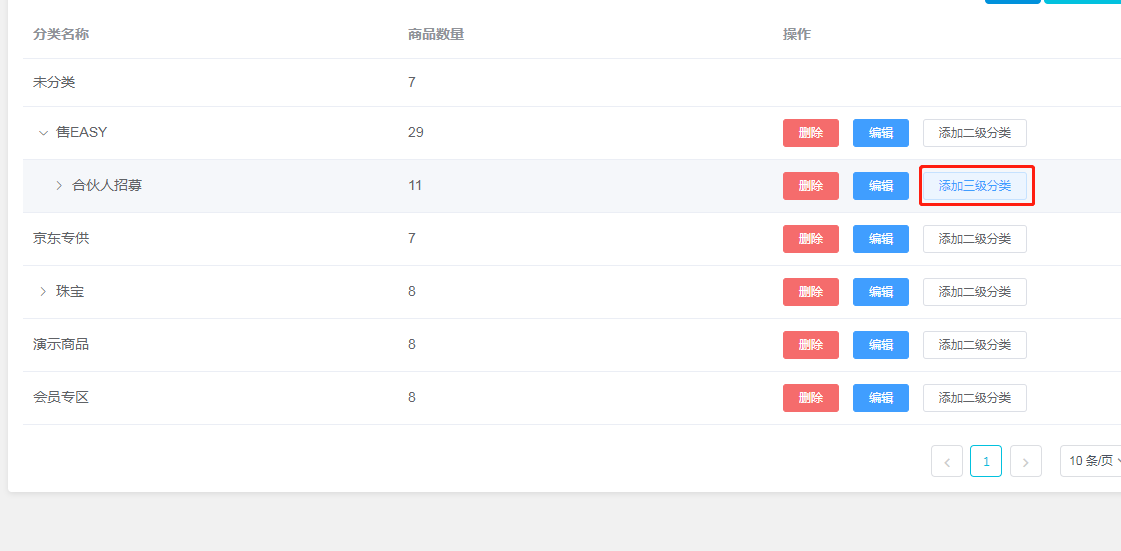
Task: Add second-level category under 会员专区
Action: click(x=974, y=398)
